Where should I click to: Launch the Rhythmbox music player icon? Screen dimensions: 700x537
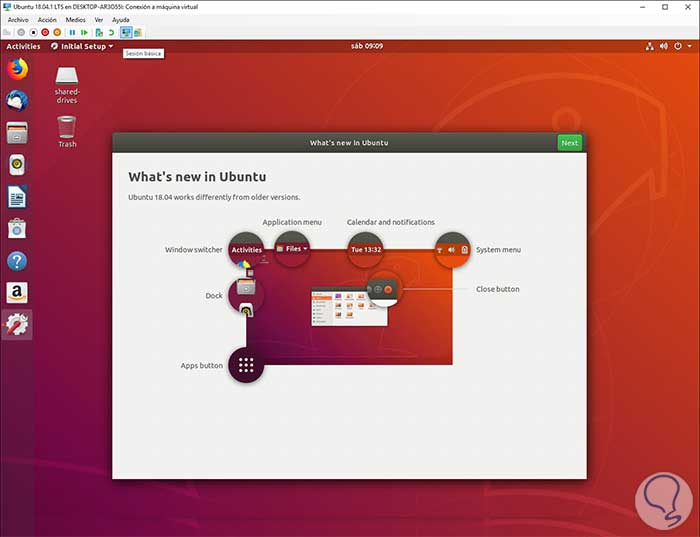pos(17,165)
